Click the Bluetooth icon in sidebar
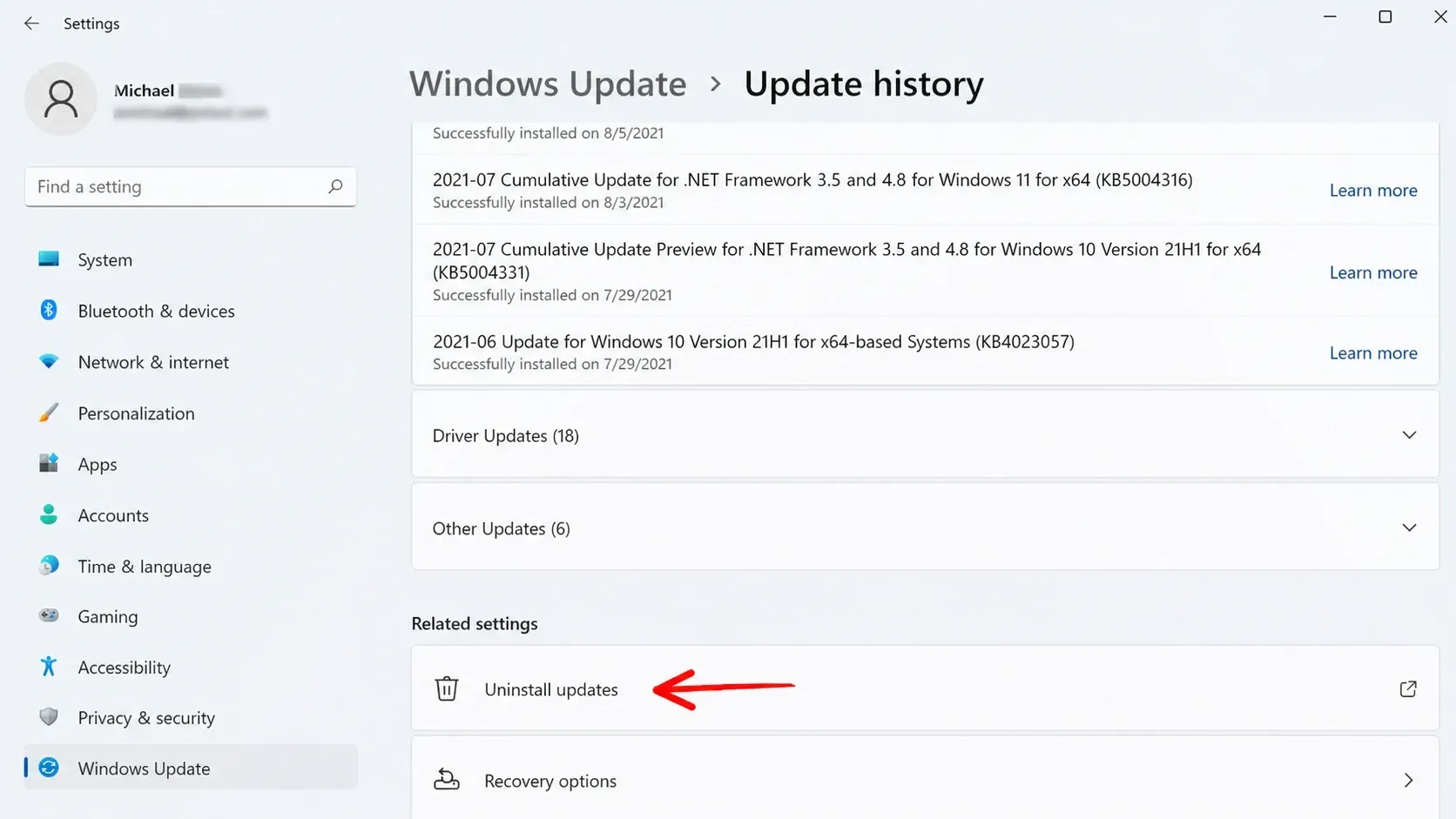 click(49, 310)
